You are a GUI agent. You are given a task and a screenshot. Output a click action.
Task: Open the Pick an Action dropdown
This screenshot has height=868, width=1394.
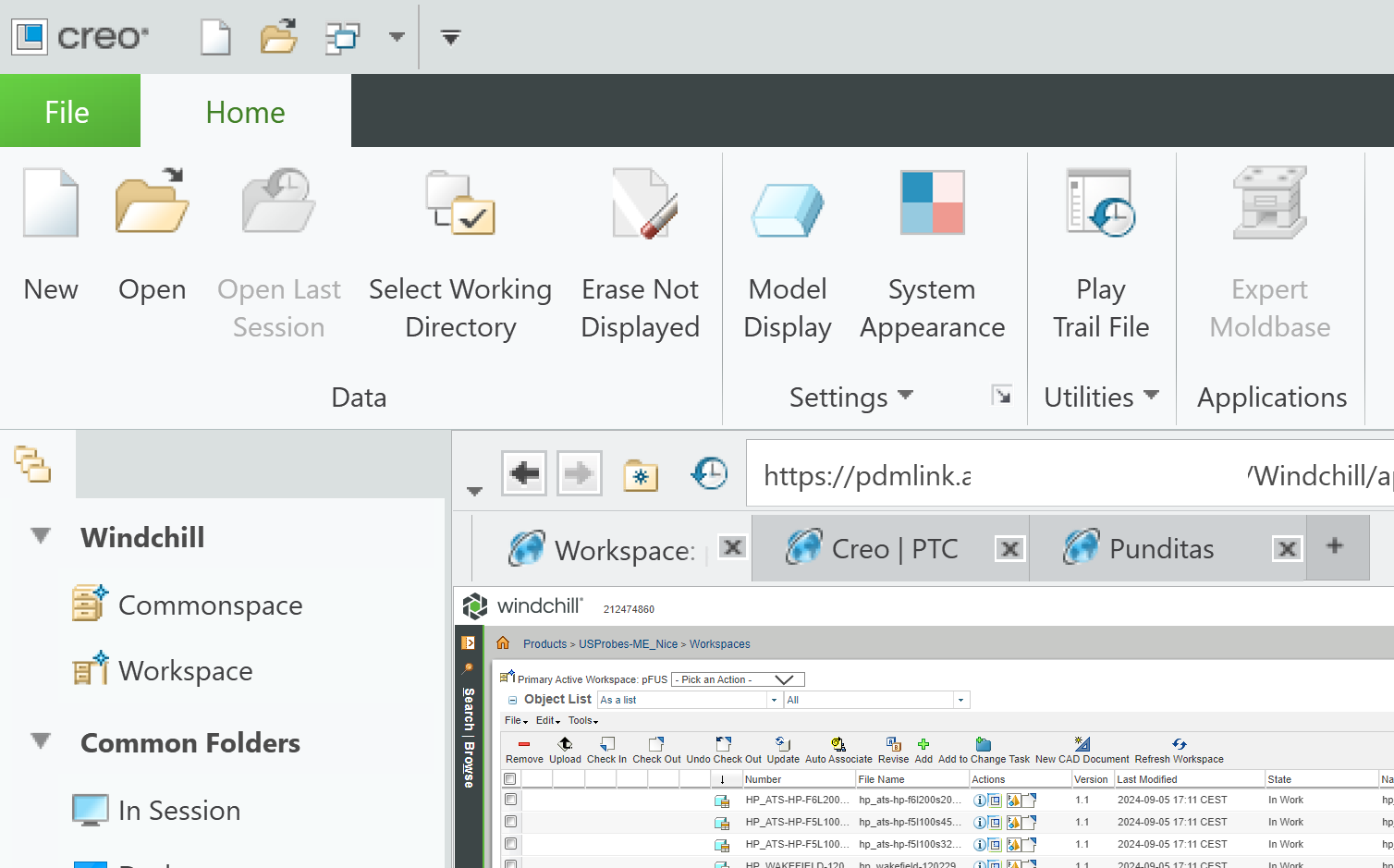(x=735, y=679)
